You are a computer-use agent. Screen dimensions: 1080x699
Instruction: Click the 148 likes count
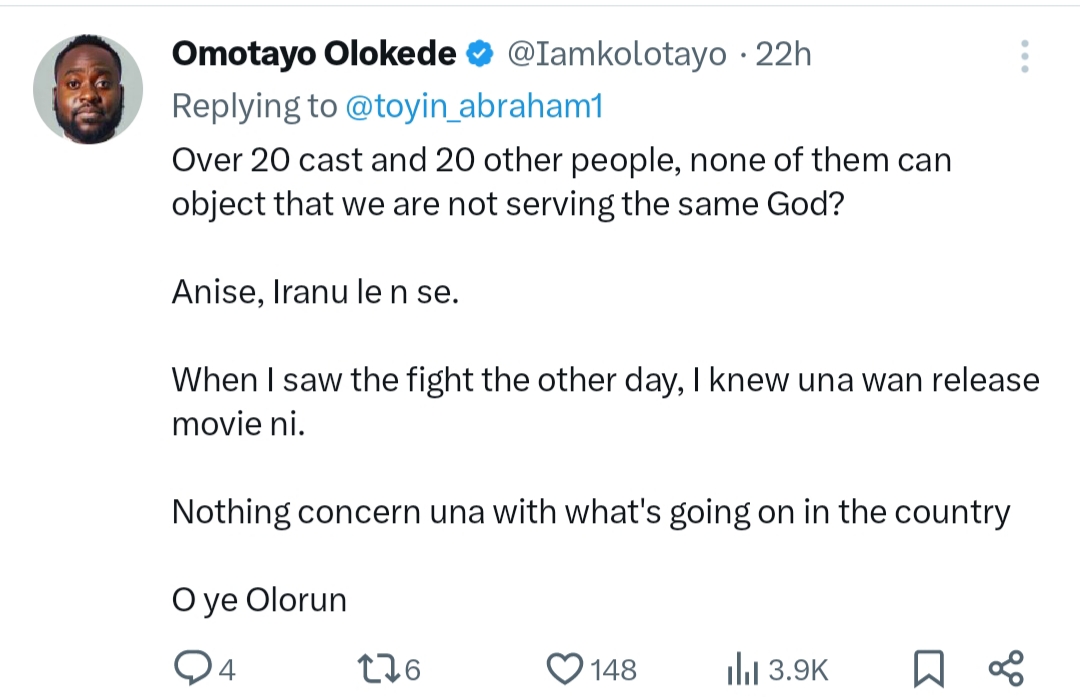click(613, 669)
